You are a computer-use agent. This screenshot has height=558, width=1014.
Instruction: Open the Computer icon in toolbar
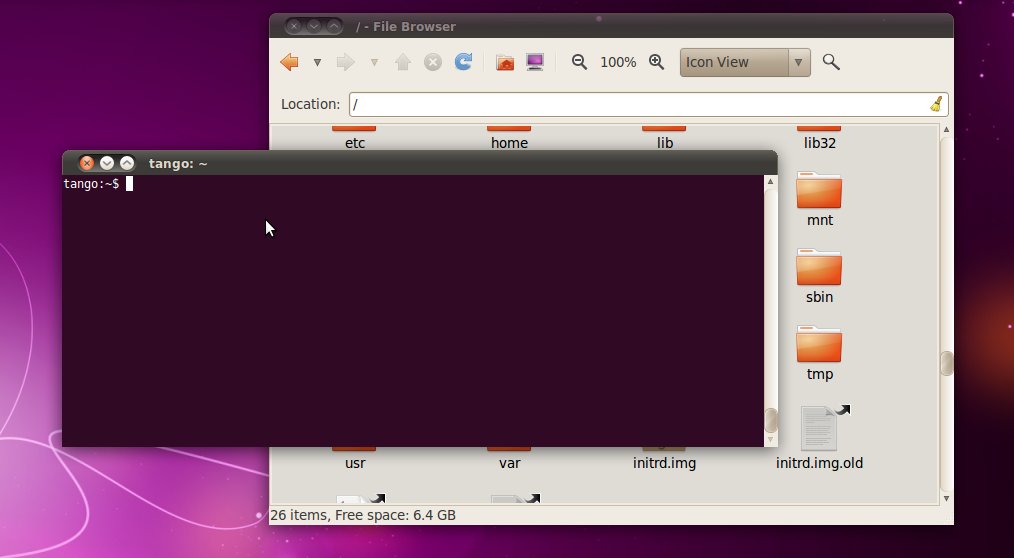tap(535, 62)
